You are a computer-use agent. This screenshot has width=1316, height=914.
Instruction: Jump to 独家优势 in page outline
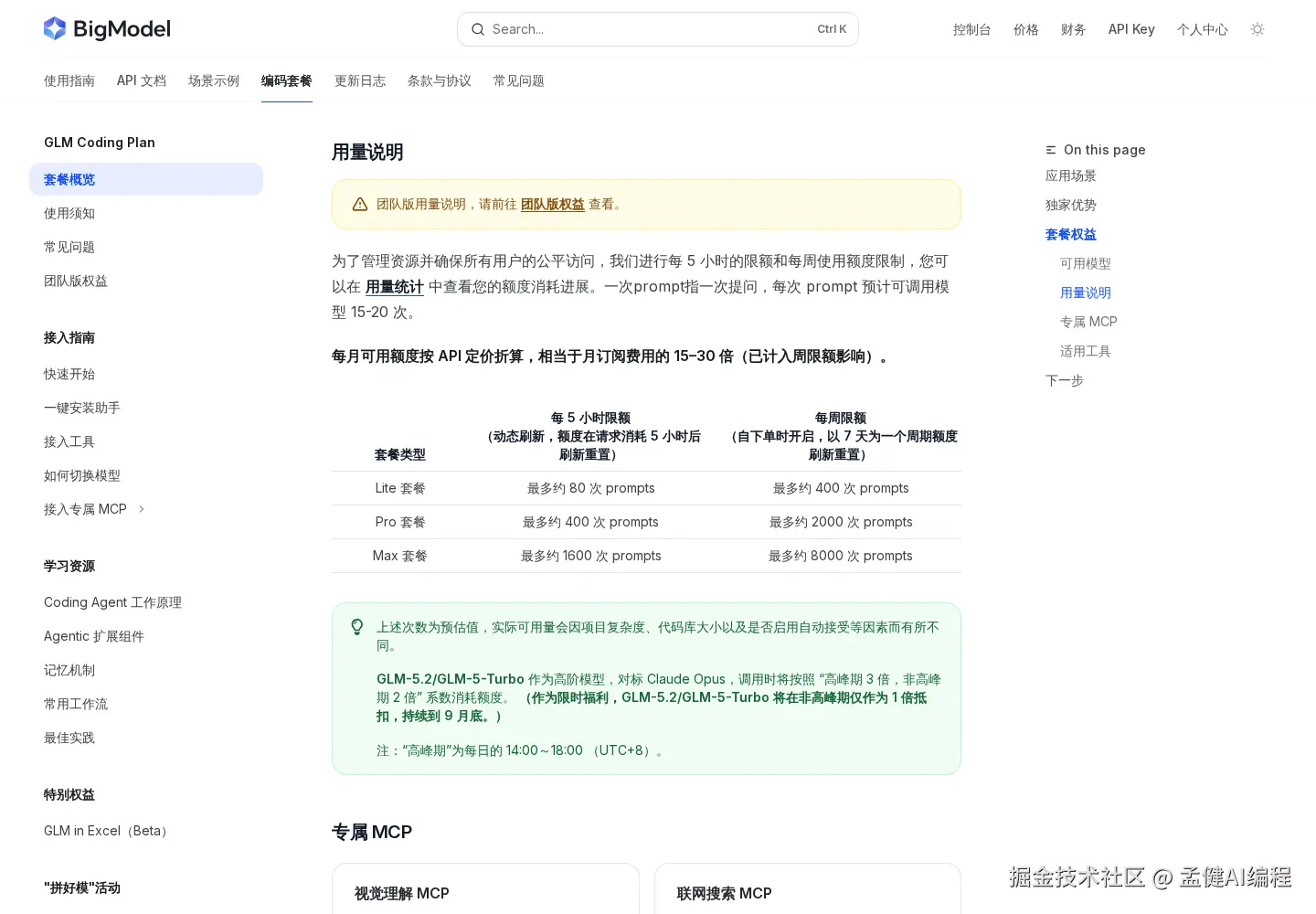click(1071, 205)
